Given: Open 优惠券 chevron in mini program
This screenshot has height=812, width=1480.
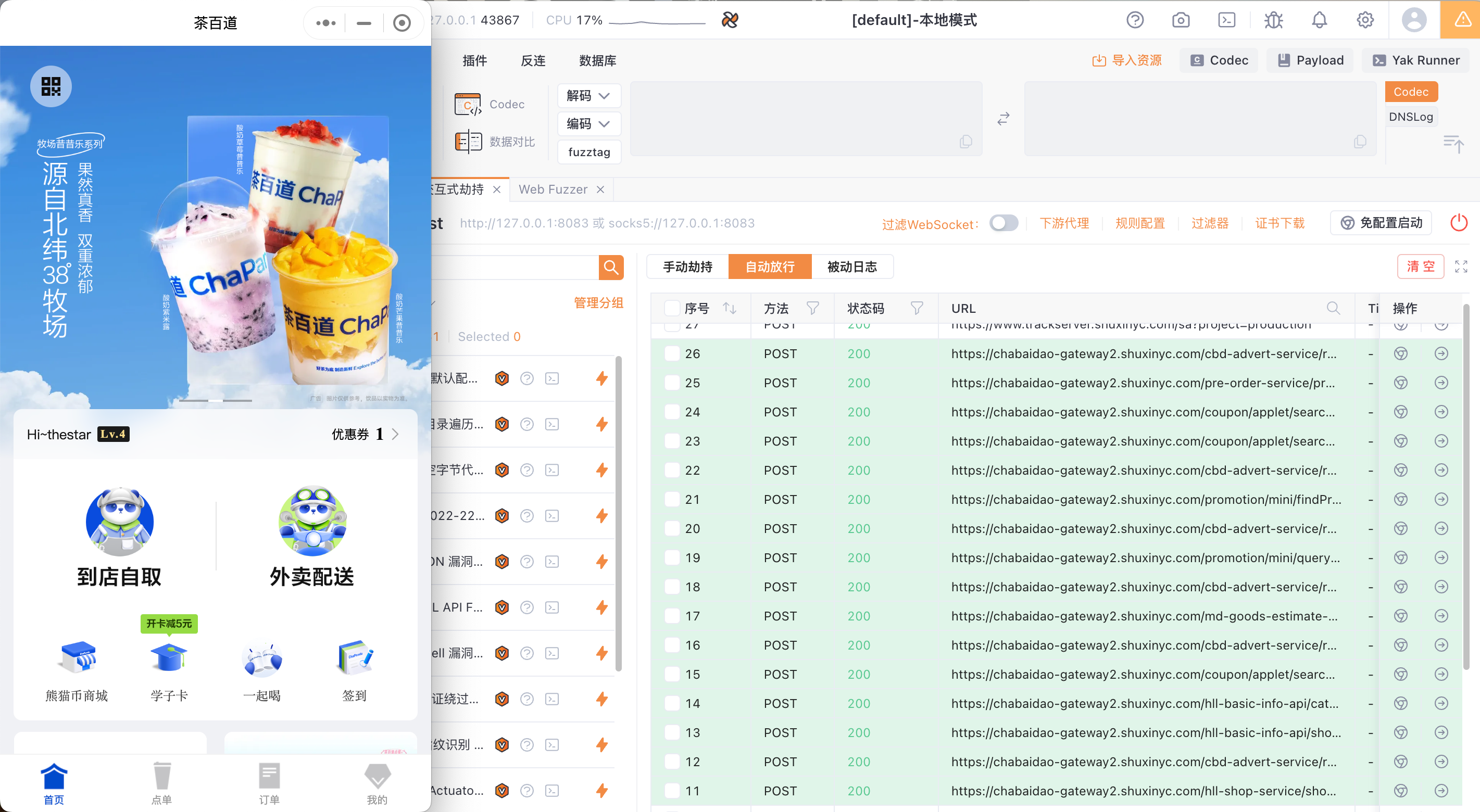Looking at the screenshot, I should 395,434.
